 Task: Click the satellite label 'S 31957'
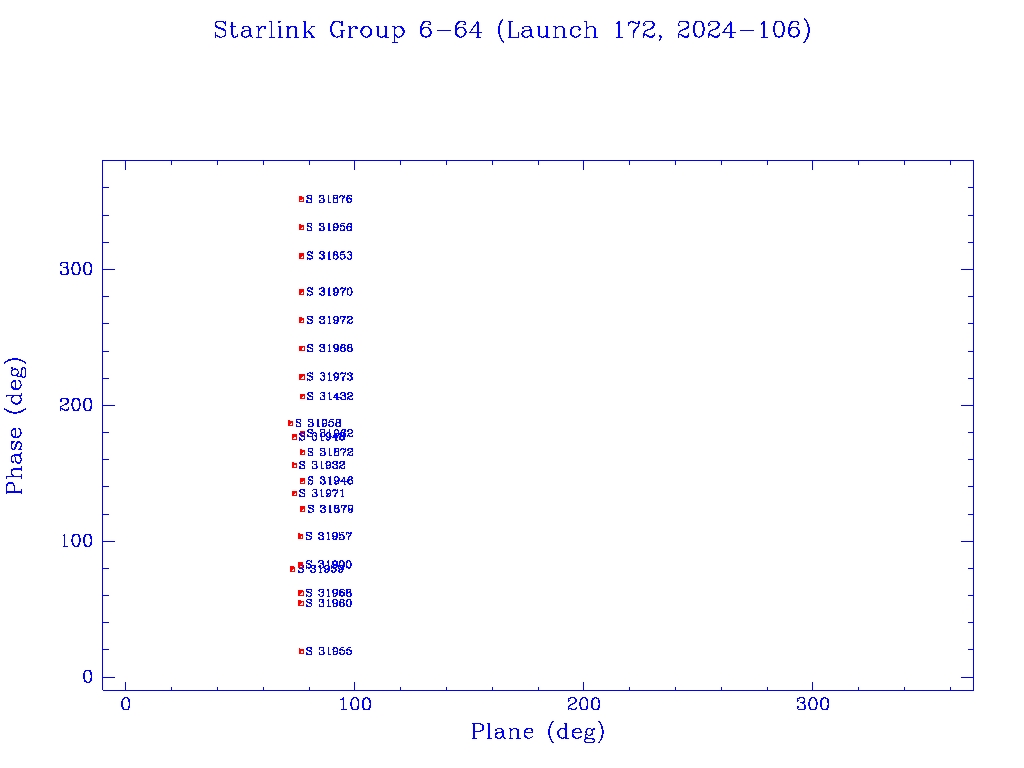tap(328, 536)
